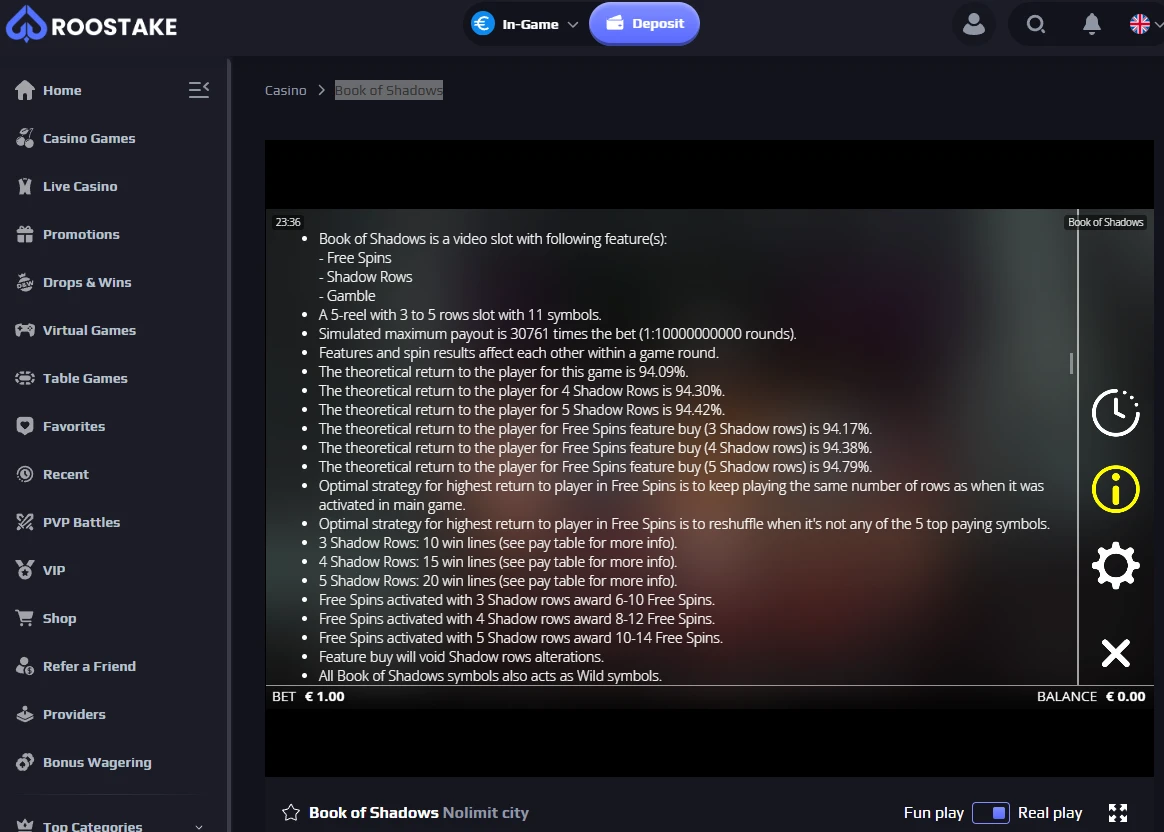Image resolution: width=1164 pixels, height=832 pixels.
Task: Click the Book of Shadows breadcrumb
Action: 388,91
